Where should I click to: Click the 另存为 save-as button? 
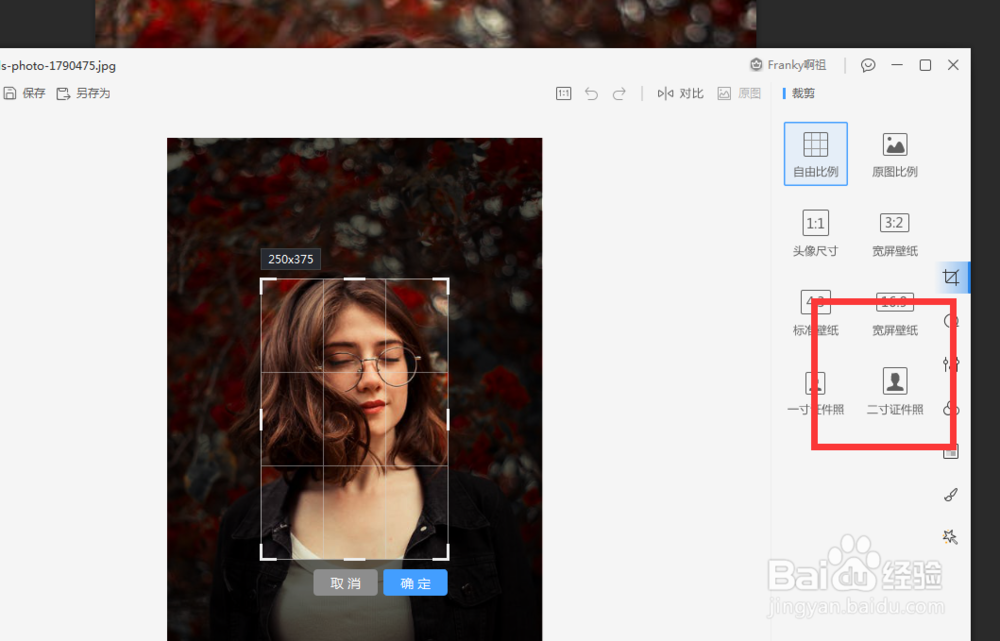[84, 93]
